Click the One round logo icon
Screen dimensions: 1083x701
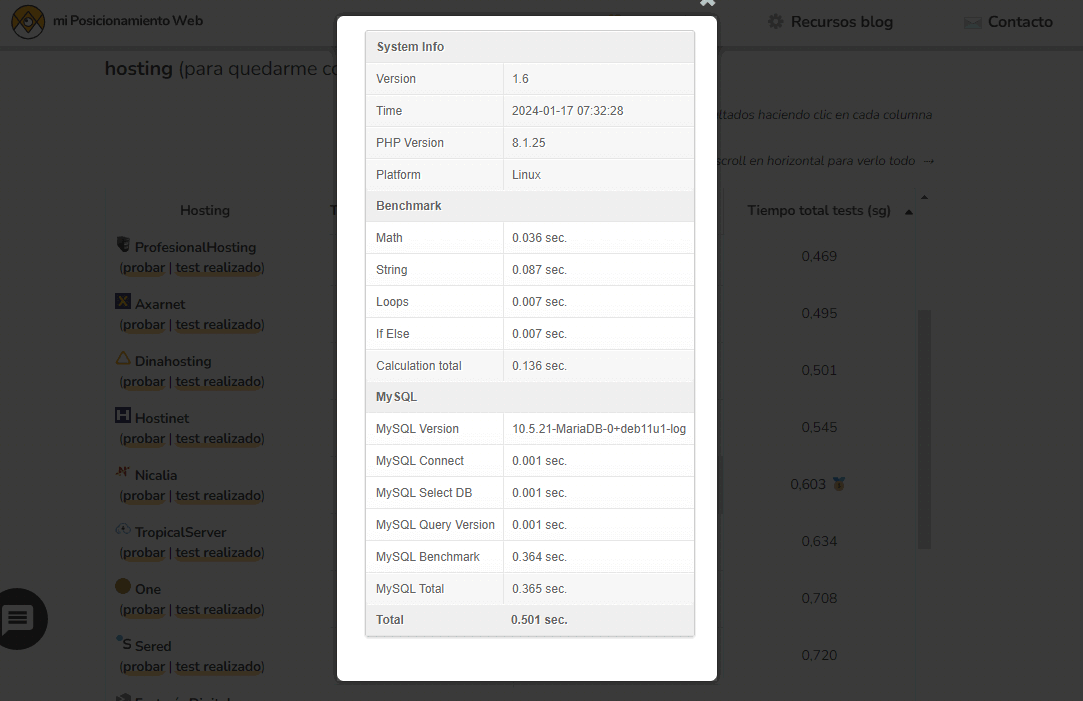(123, 586)
